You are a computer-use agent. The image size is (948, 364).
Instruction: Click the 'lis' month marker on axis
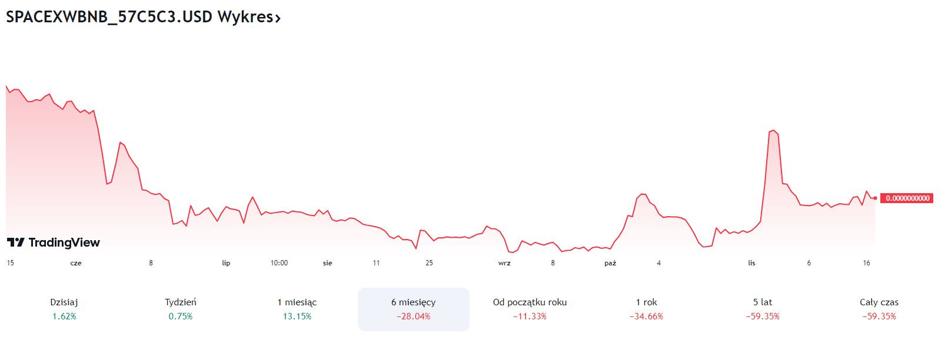[752, 263]
